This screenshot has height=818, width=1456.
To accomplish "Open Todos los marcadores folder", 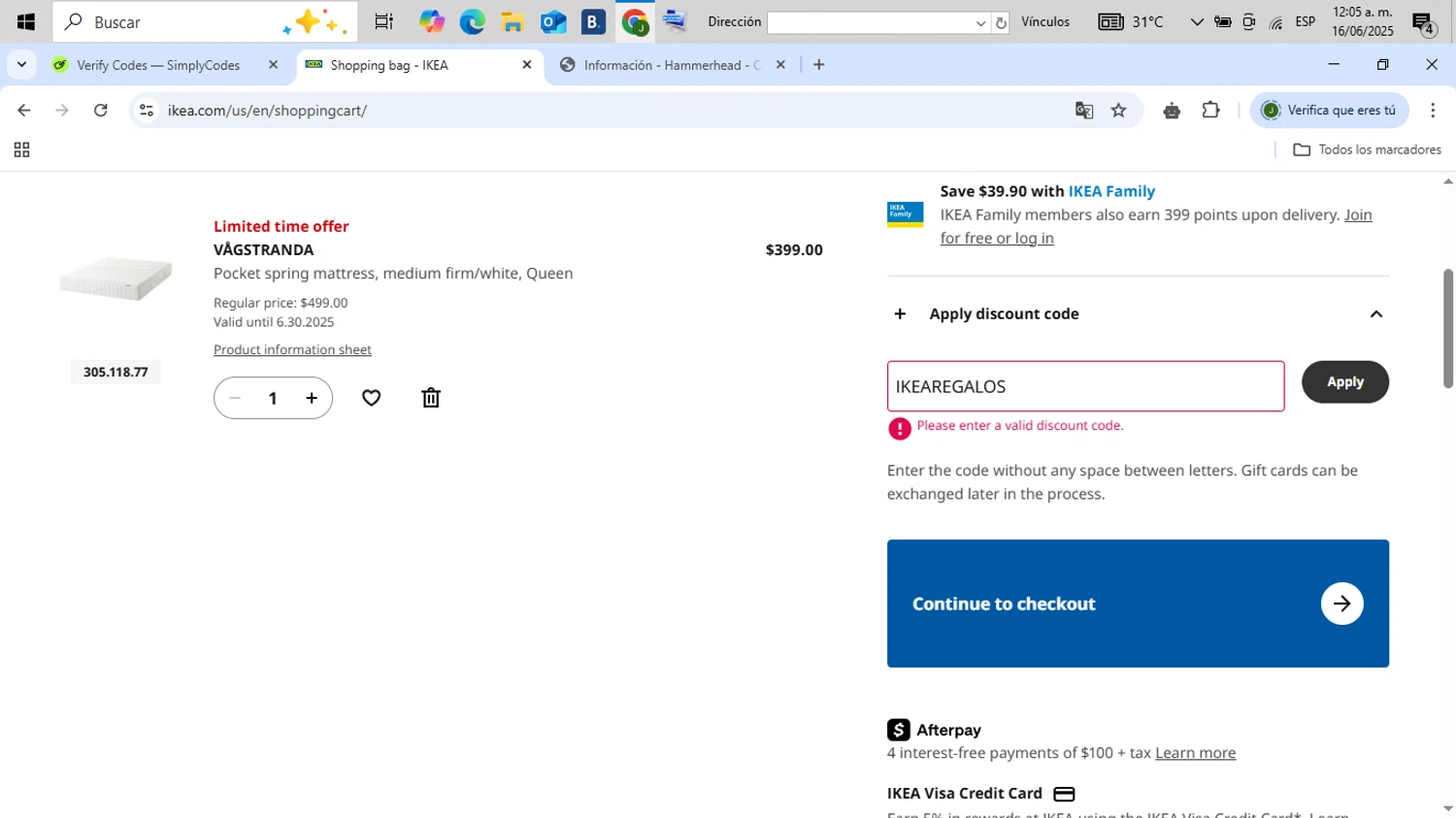I will click(1367, 149).
